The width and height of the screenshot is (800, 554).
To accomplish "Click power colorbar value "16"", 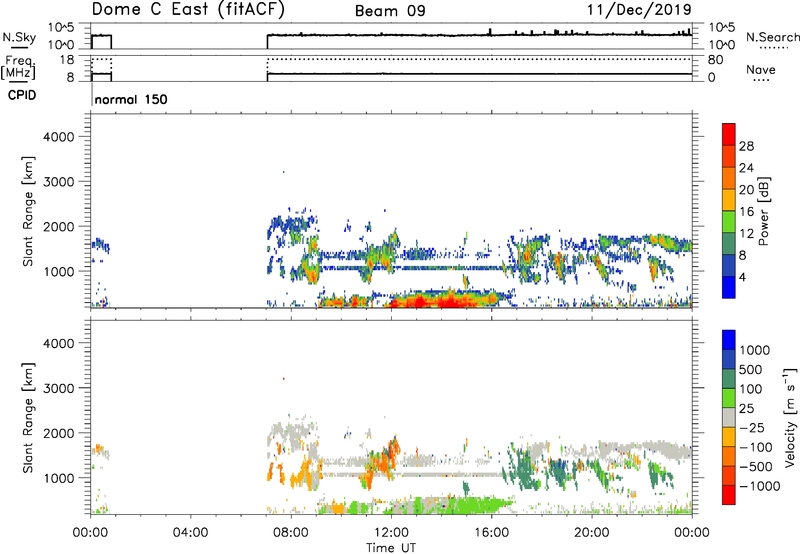I will 746,212.
